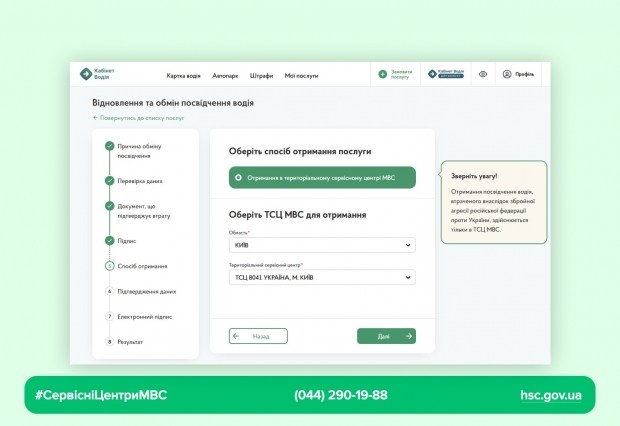620x426 pixels.
Task: Click the chevron arrow of ТСЦ 8041 field
Action: [x=408, y=277]
